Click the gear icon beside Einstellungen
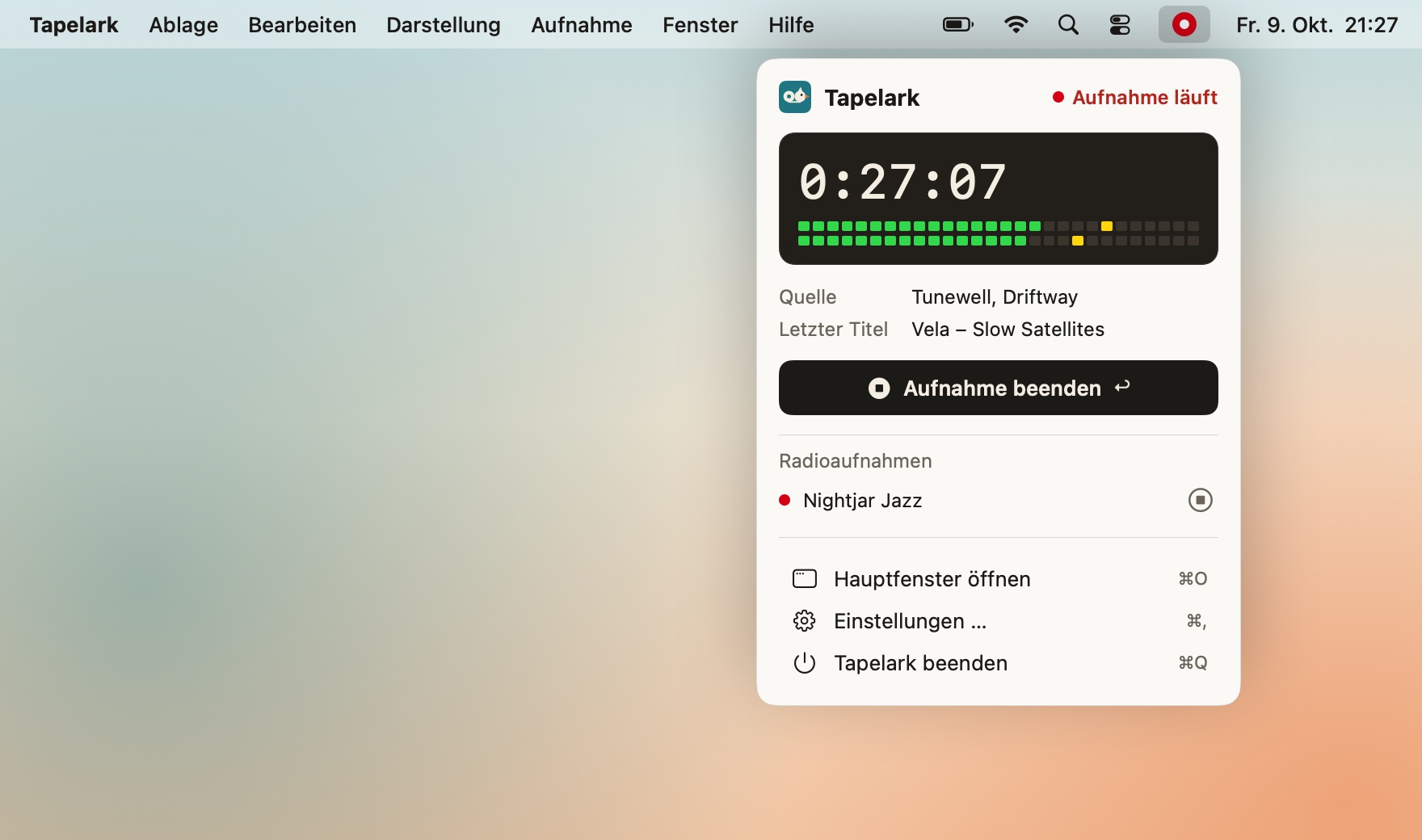 point(805,620)
